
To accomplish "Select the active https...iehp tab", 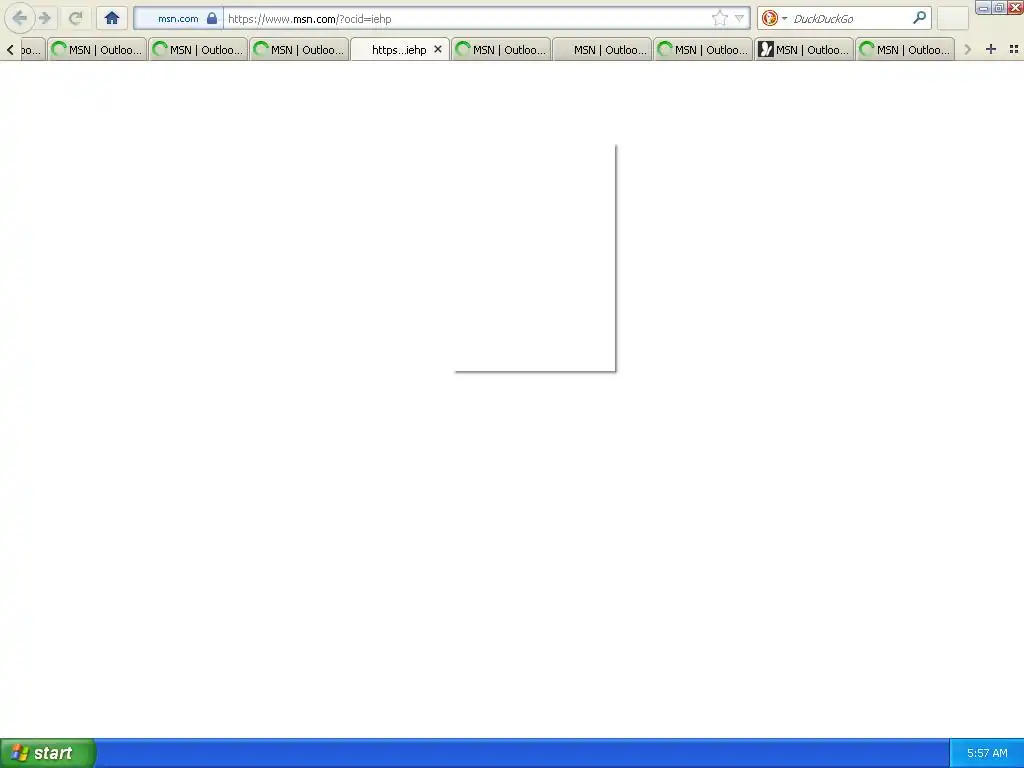I will coord(400,49).
